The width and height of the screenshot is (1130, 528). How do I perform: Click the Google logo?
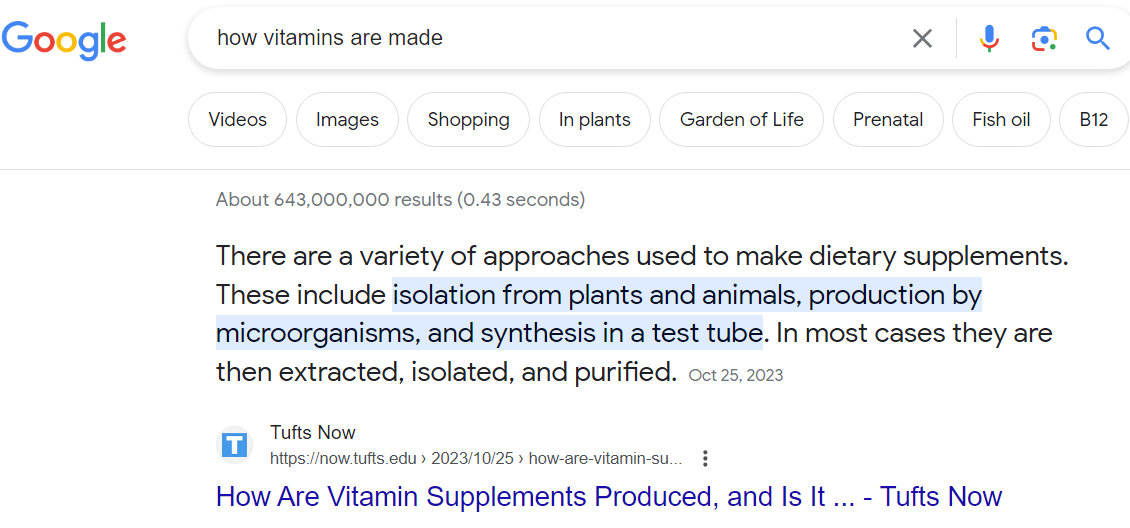64,39
